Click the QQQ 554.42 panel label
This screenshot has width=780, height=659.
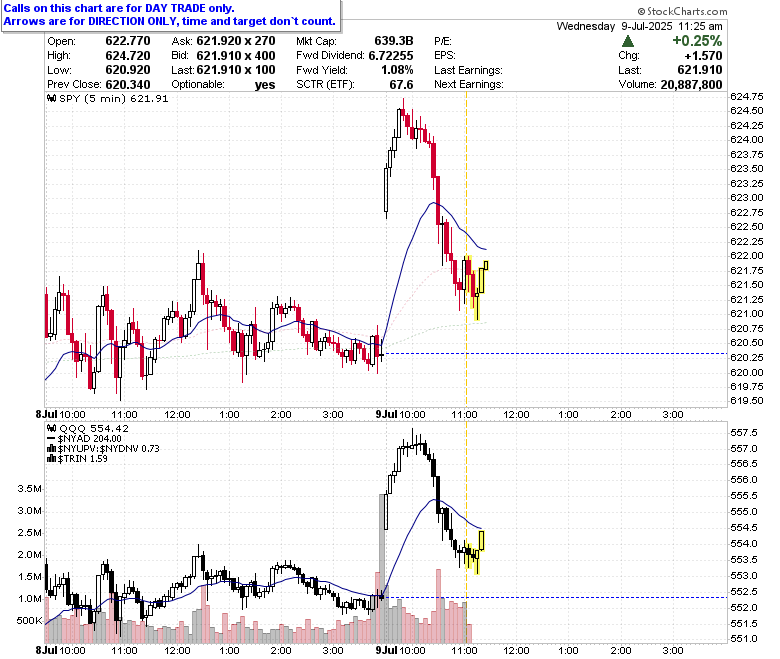94,428
